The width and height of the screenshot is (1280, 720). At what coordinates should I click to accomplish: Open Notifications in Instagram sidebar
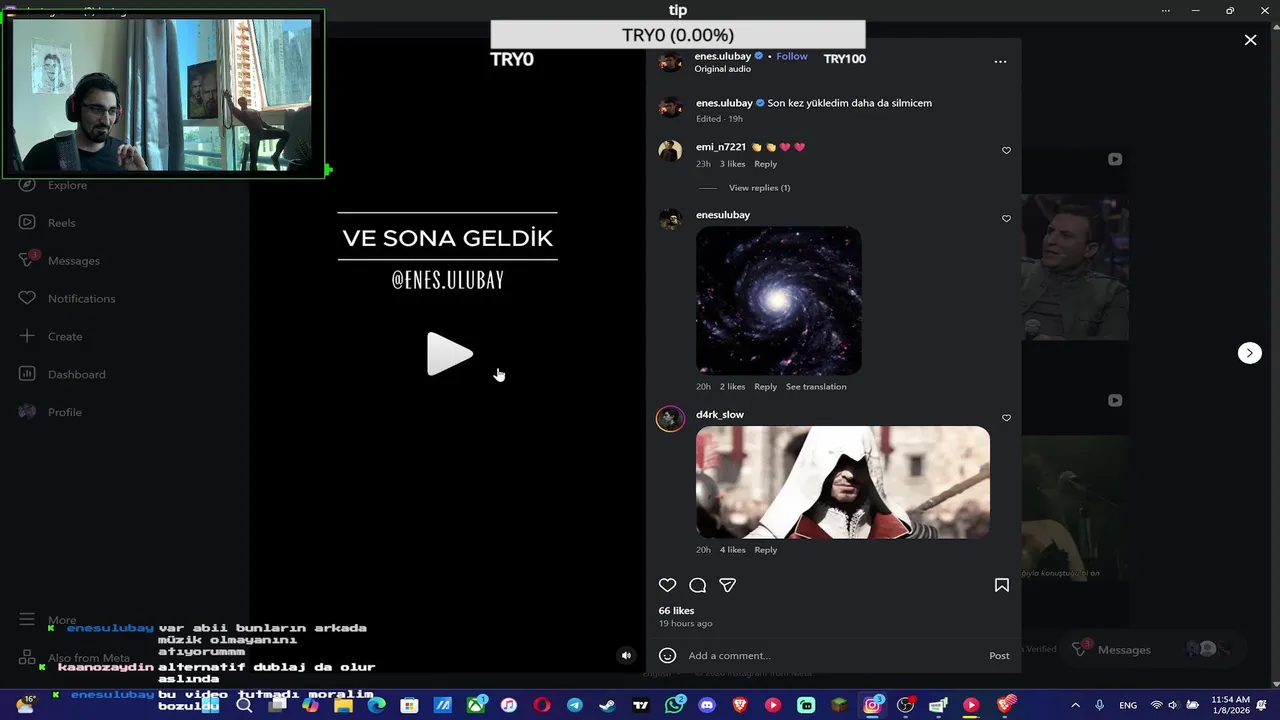click(x=67, y=299)
